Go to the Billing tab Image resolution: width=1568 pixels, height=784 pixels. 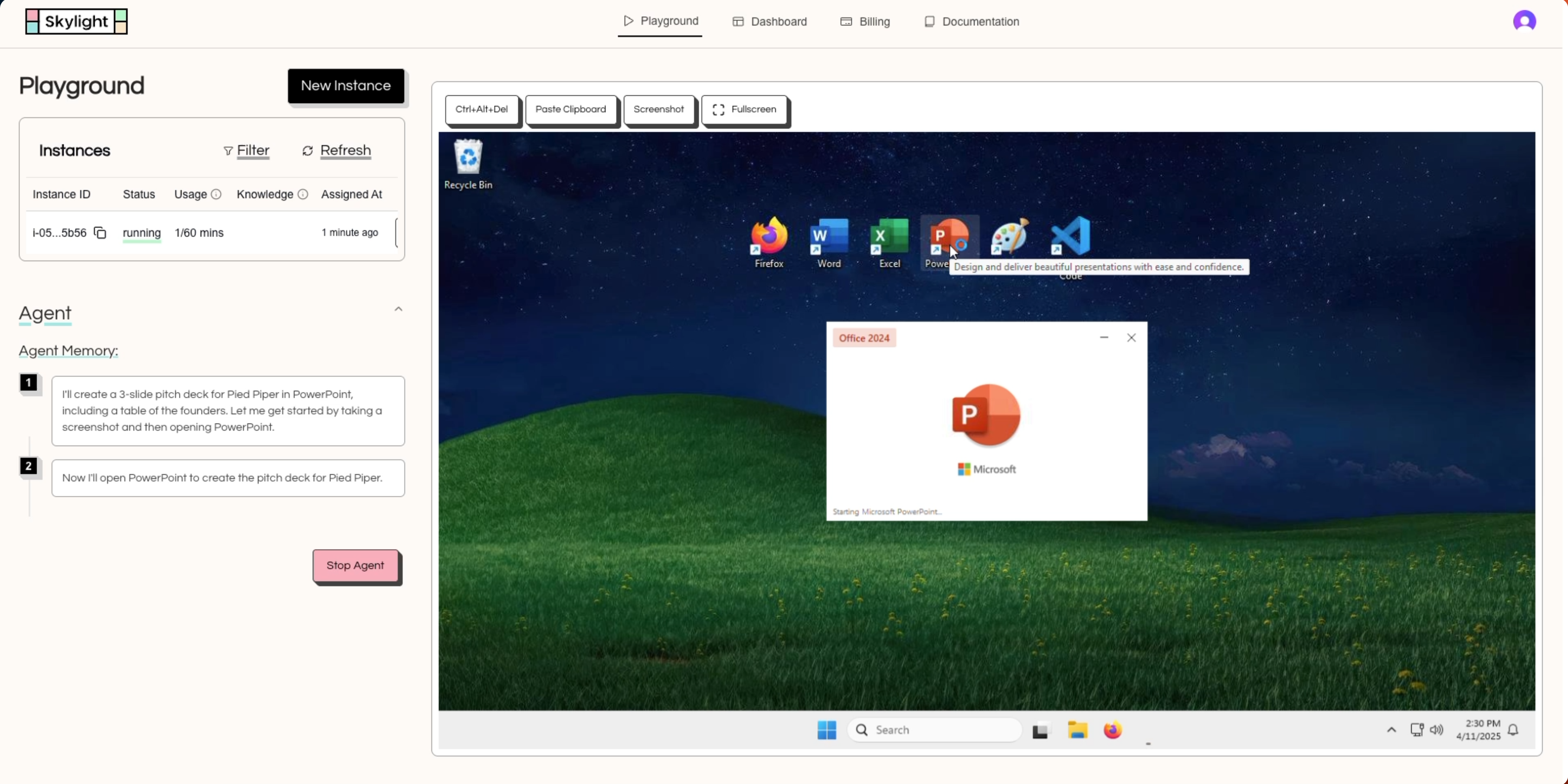pyautogui.click(x=865, y=22)
